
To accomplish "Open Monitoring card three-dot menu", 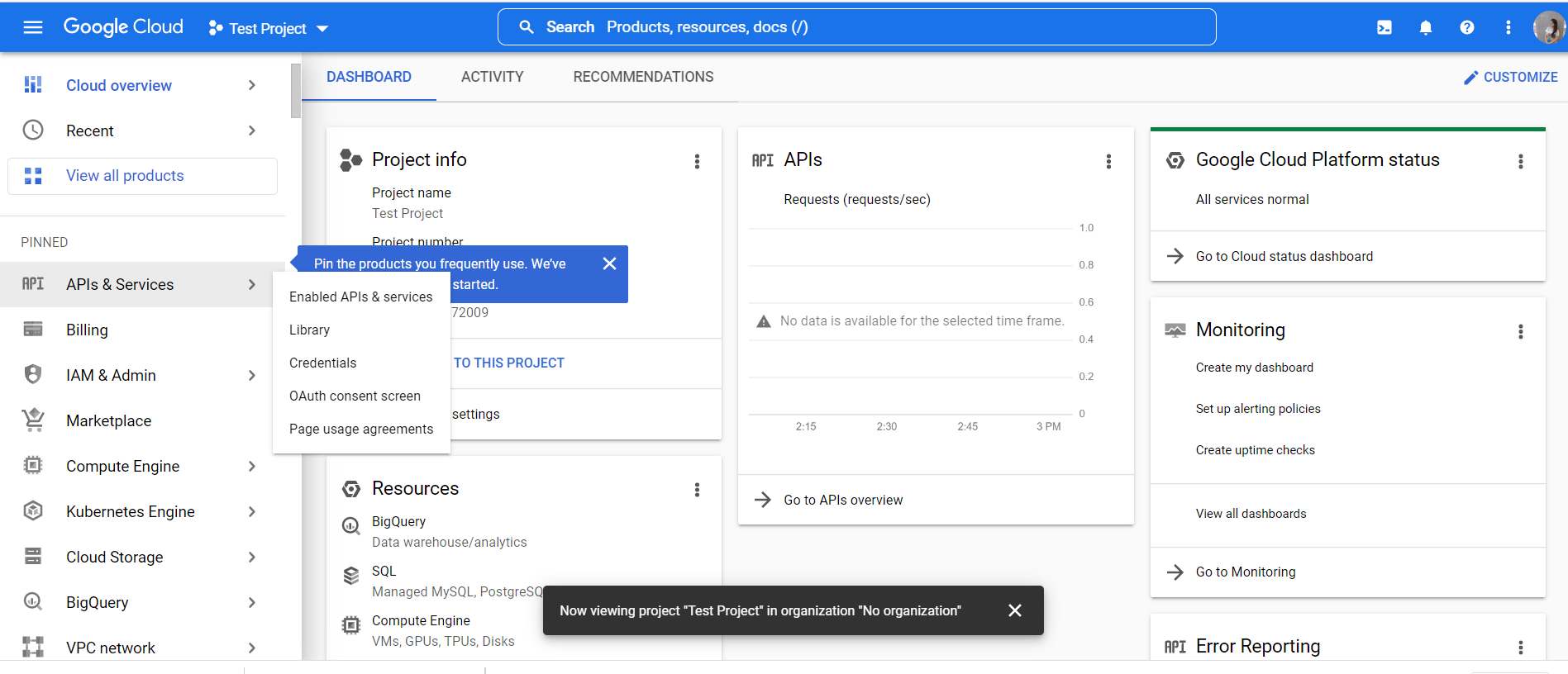I will tap(1520, 331).
